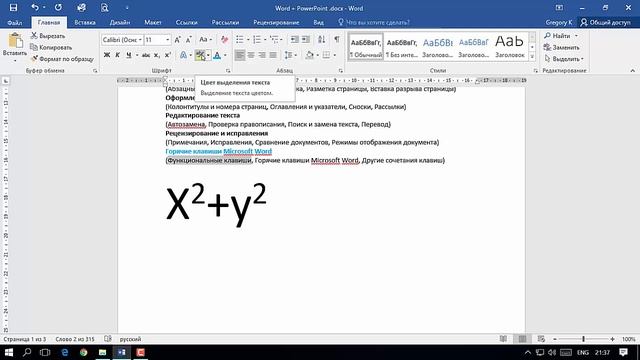Switch to the Макет tab

[153, 22]
